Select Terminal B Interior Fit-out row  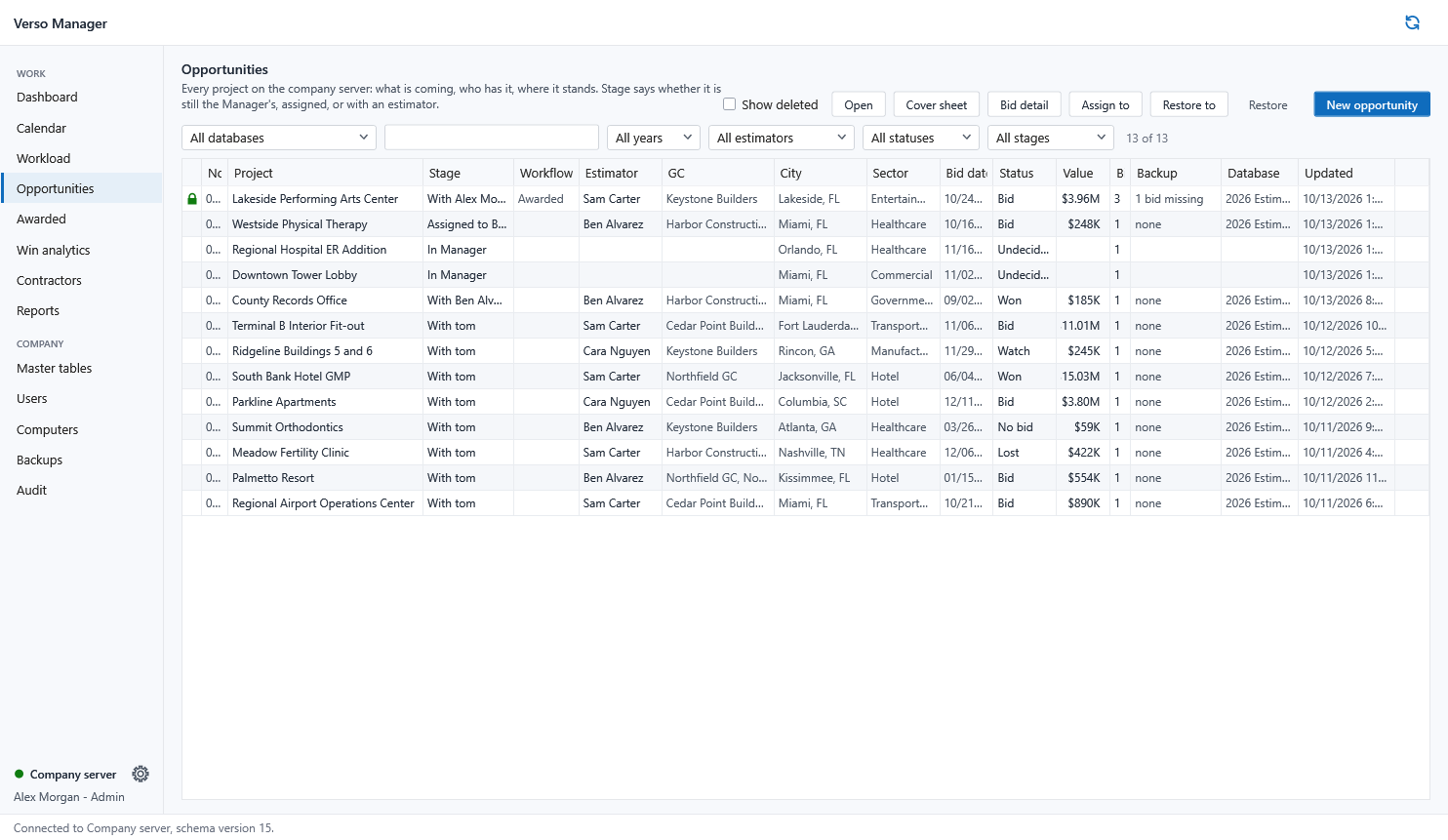coord(806,326)
